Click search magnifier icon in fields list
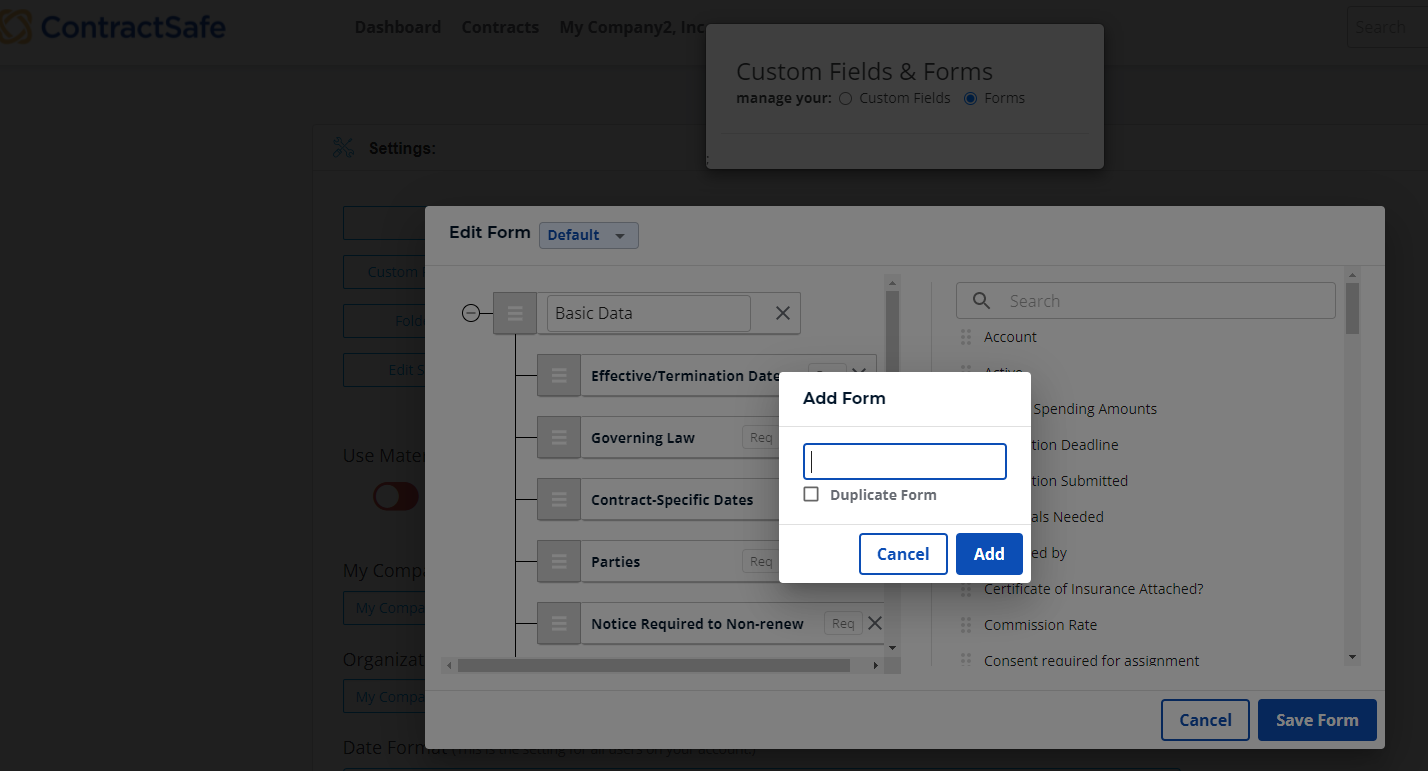The image size is (1428, 771). pyautogui.click(x=982, y=300)
